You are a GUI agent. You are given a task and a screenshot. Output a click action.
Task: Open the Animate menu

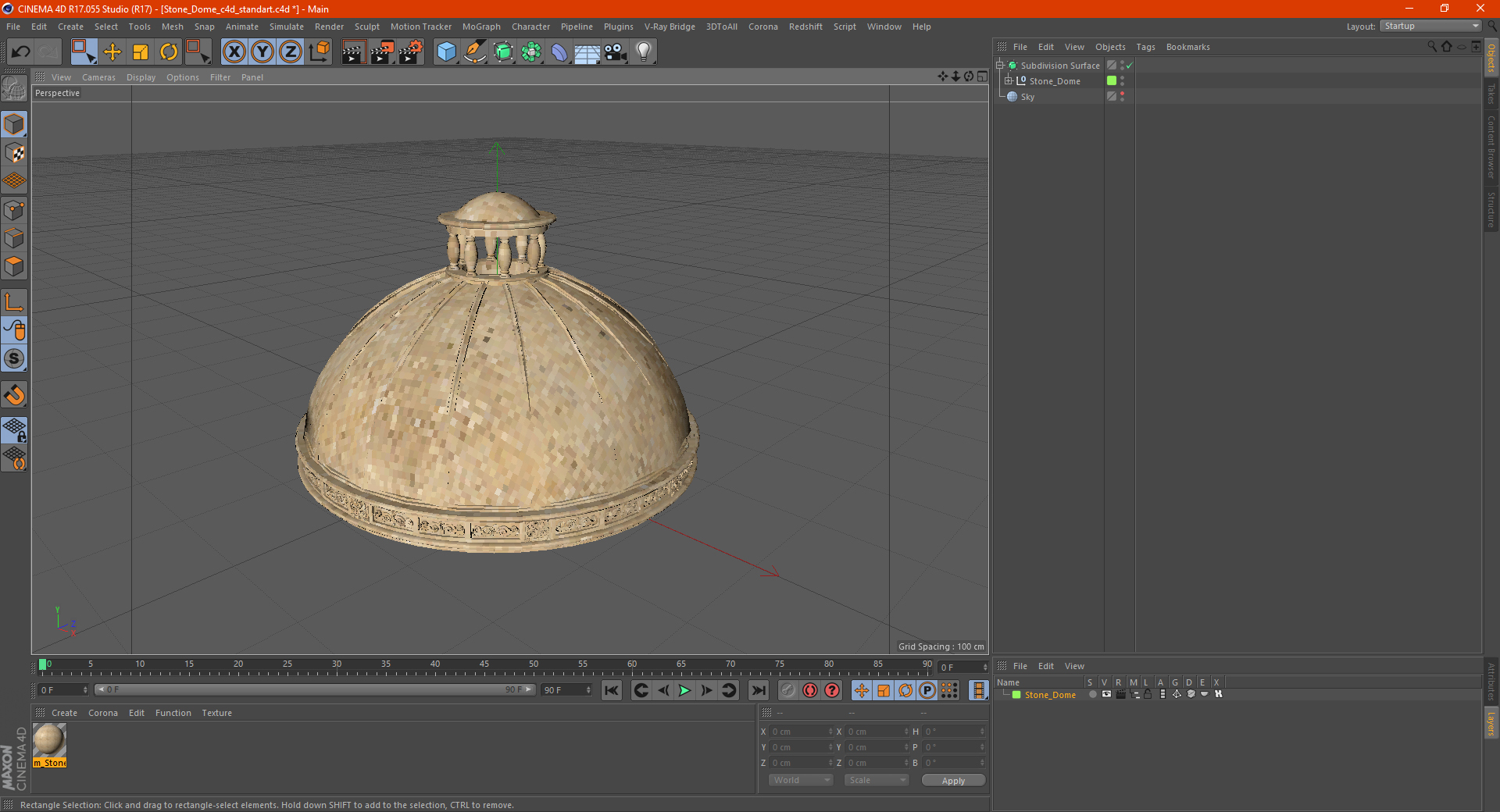242,27
